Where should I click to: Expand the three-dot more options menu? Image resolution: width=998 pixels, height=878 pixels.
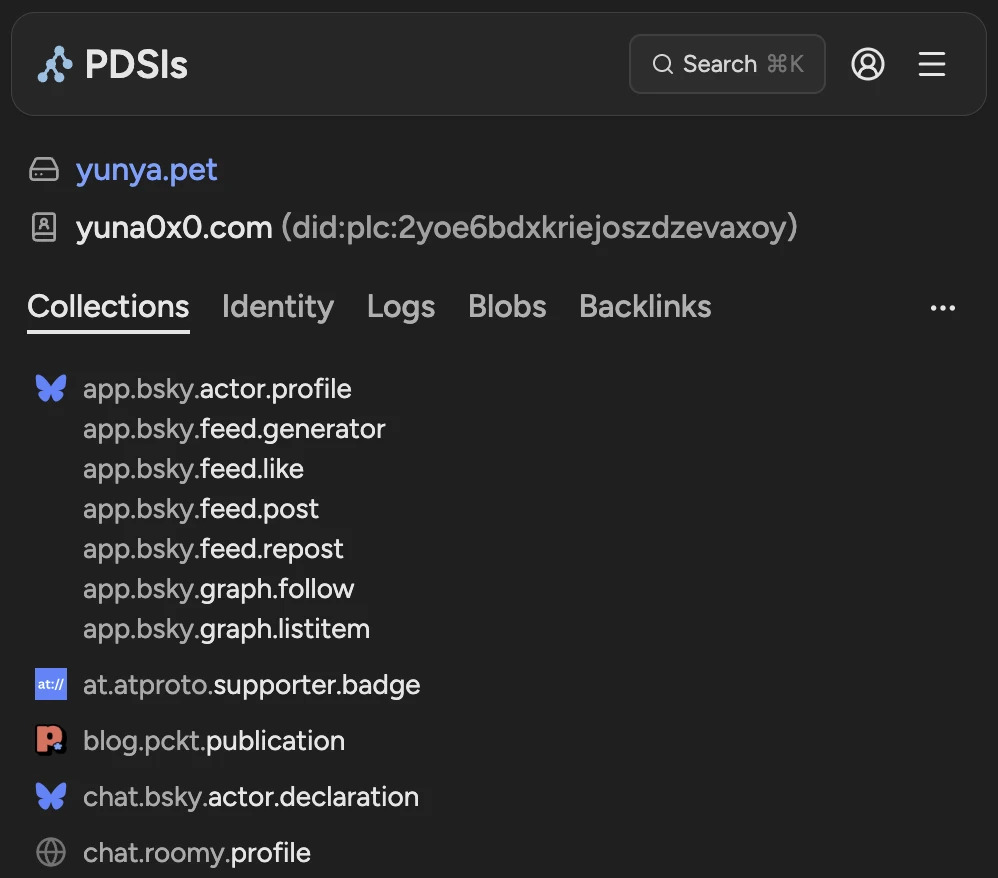pyautogui.click(x=942, y=308)
